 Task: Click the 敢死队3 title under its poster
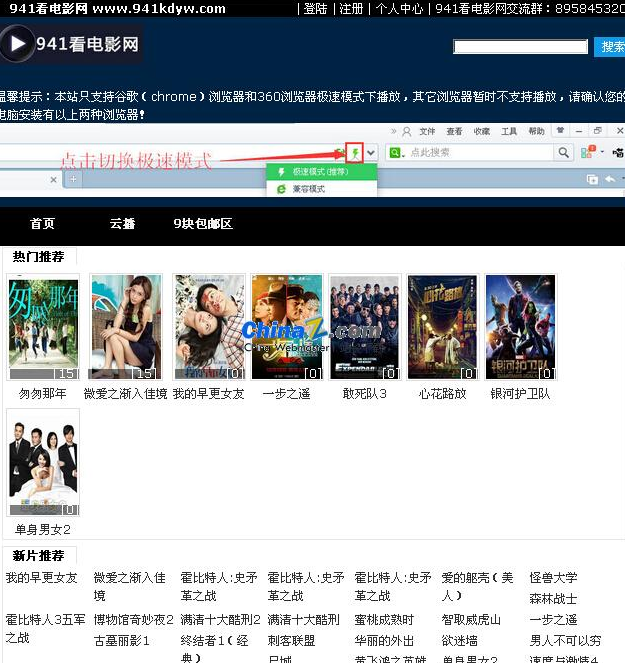pos(365,394)
